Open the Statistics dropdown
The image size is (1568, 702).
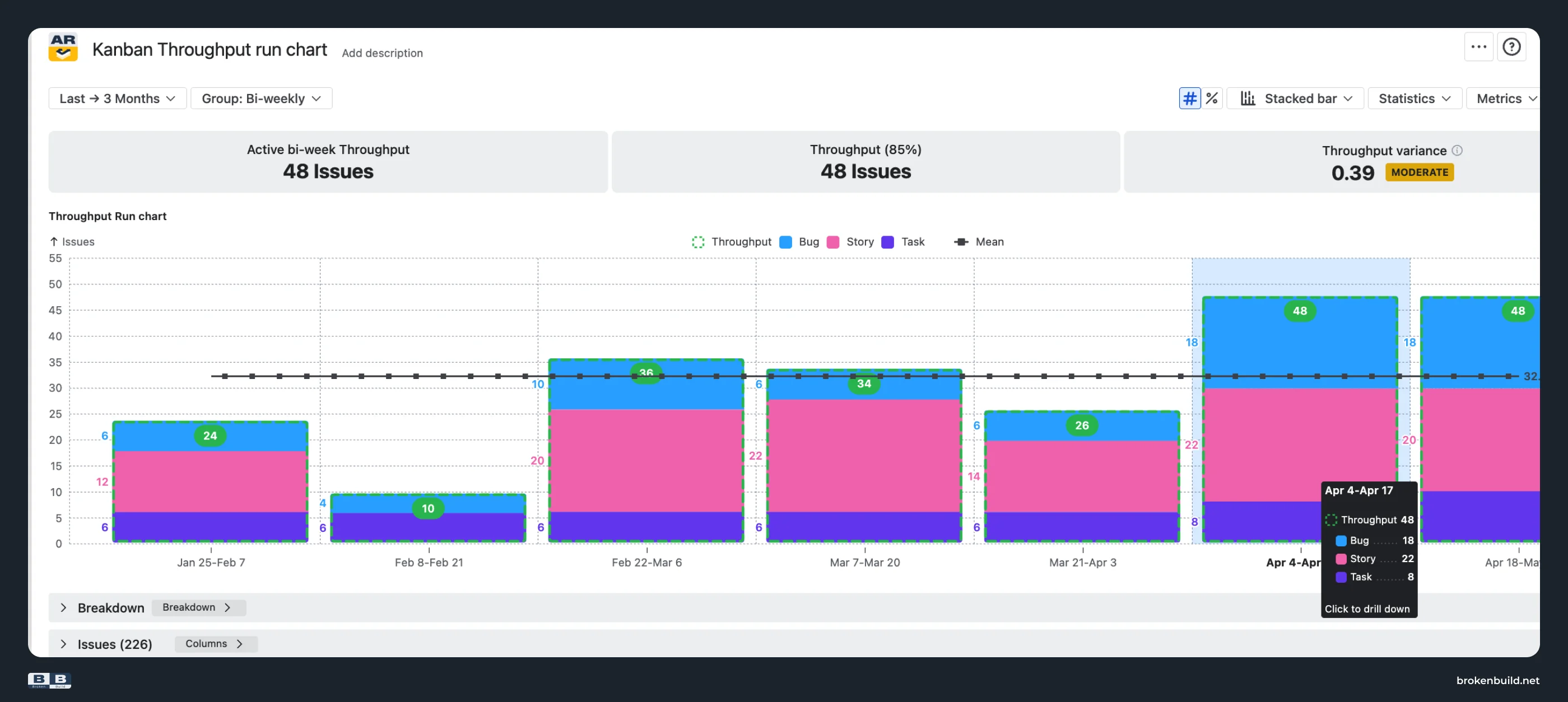[x=1414, y=99]
